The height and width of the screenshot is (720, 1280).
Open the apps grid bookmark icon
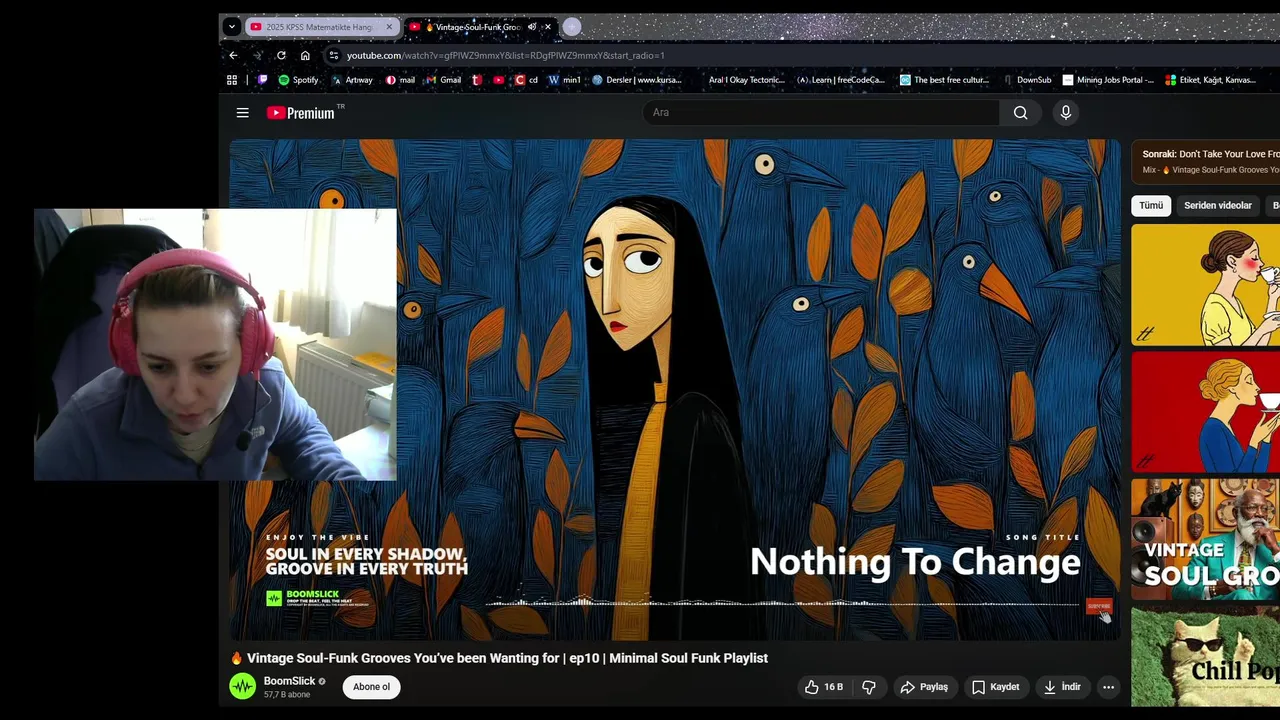coord(232,80)
